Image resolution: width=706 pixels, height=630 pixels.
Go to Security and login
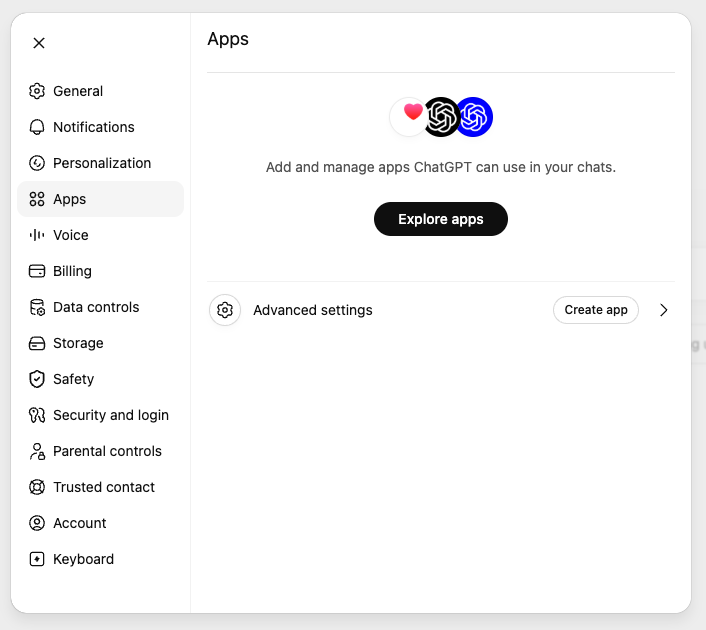tap(100, 415)
